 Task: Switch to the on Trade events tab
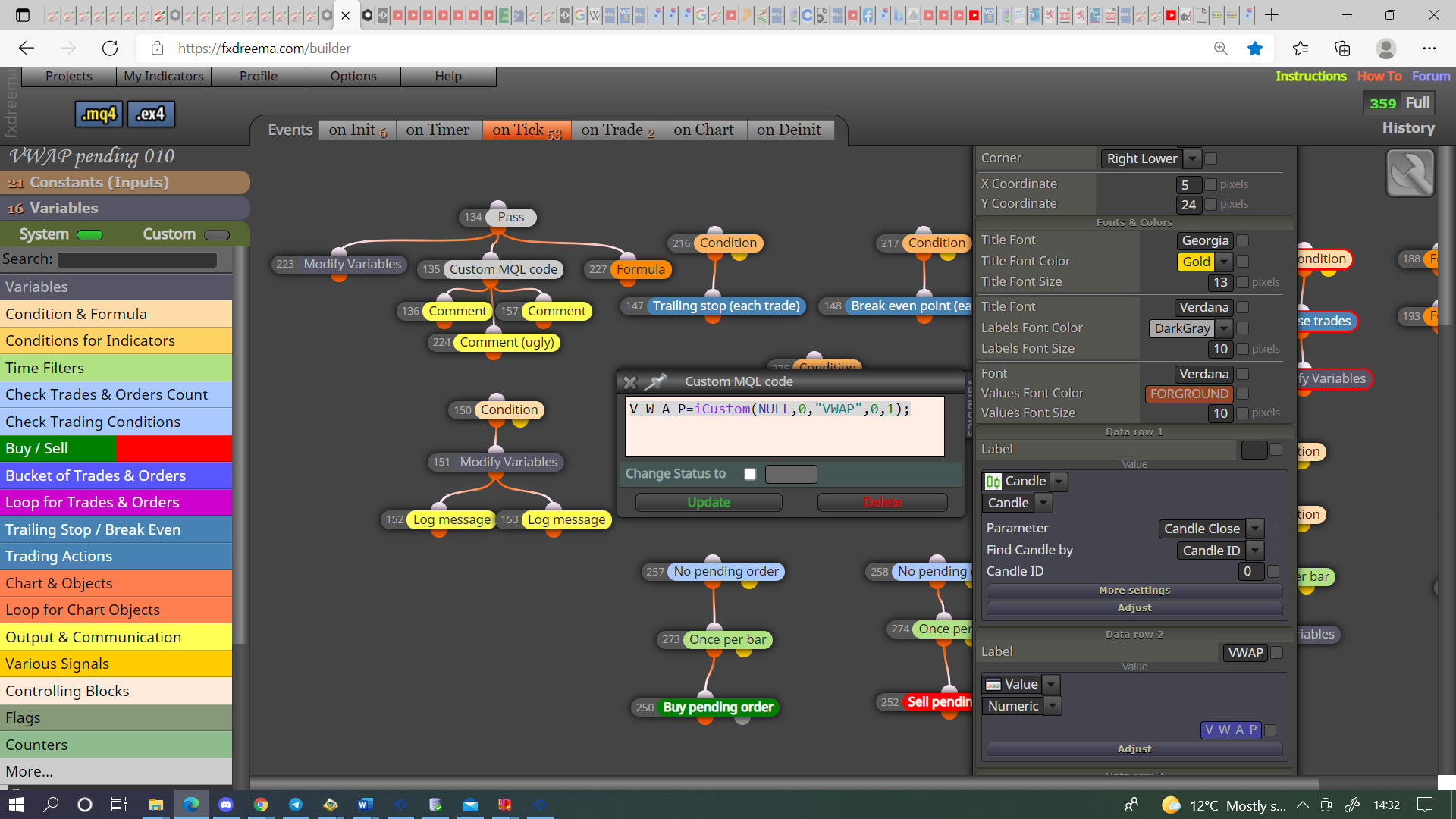coord(617,130)
